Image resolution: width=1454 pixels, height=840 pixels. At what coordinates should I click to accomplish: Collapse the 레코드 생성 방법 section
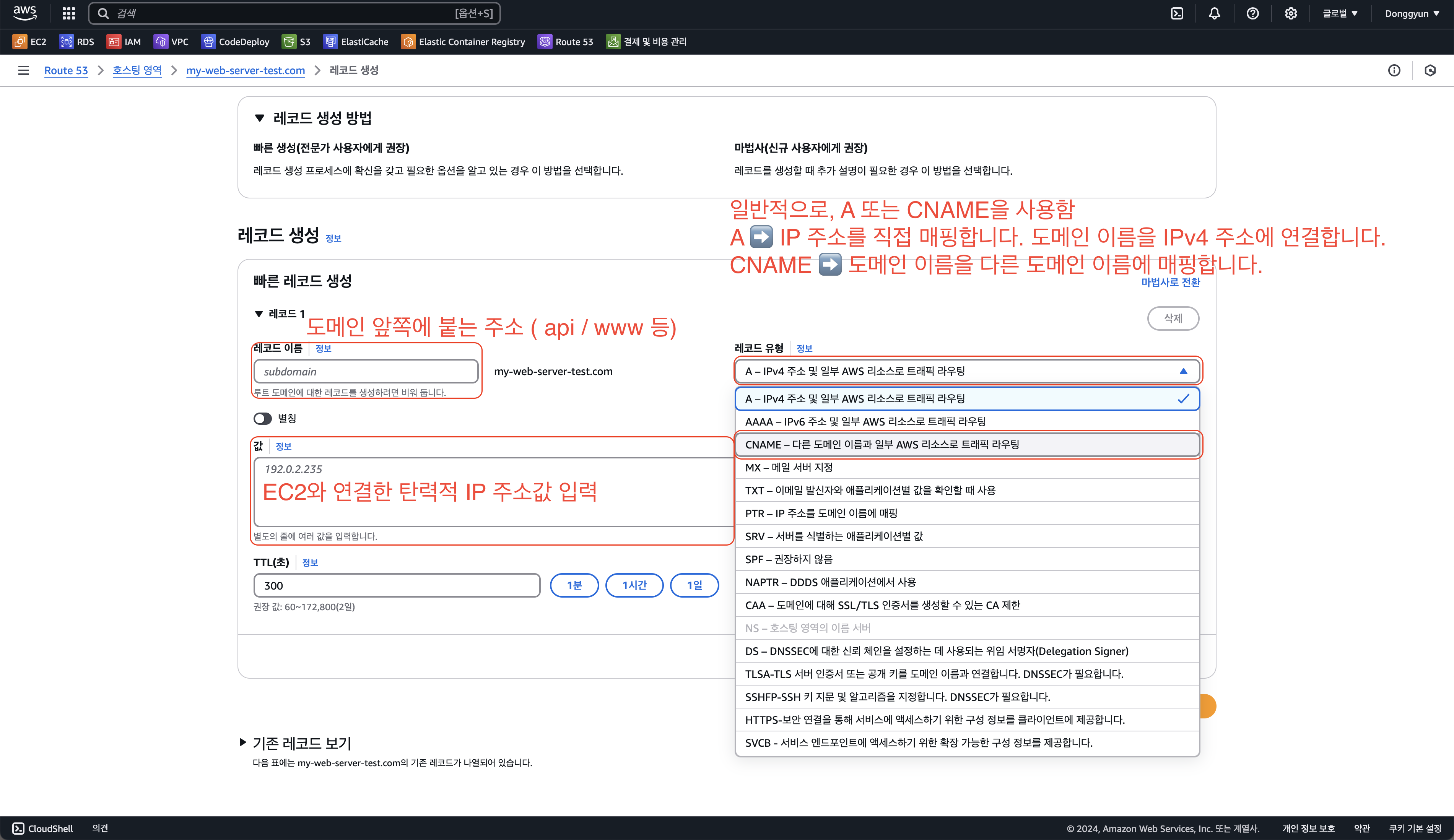click(260, 118)
